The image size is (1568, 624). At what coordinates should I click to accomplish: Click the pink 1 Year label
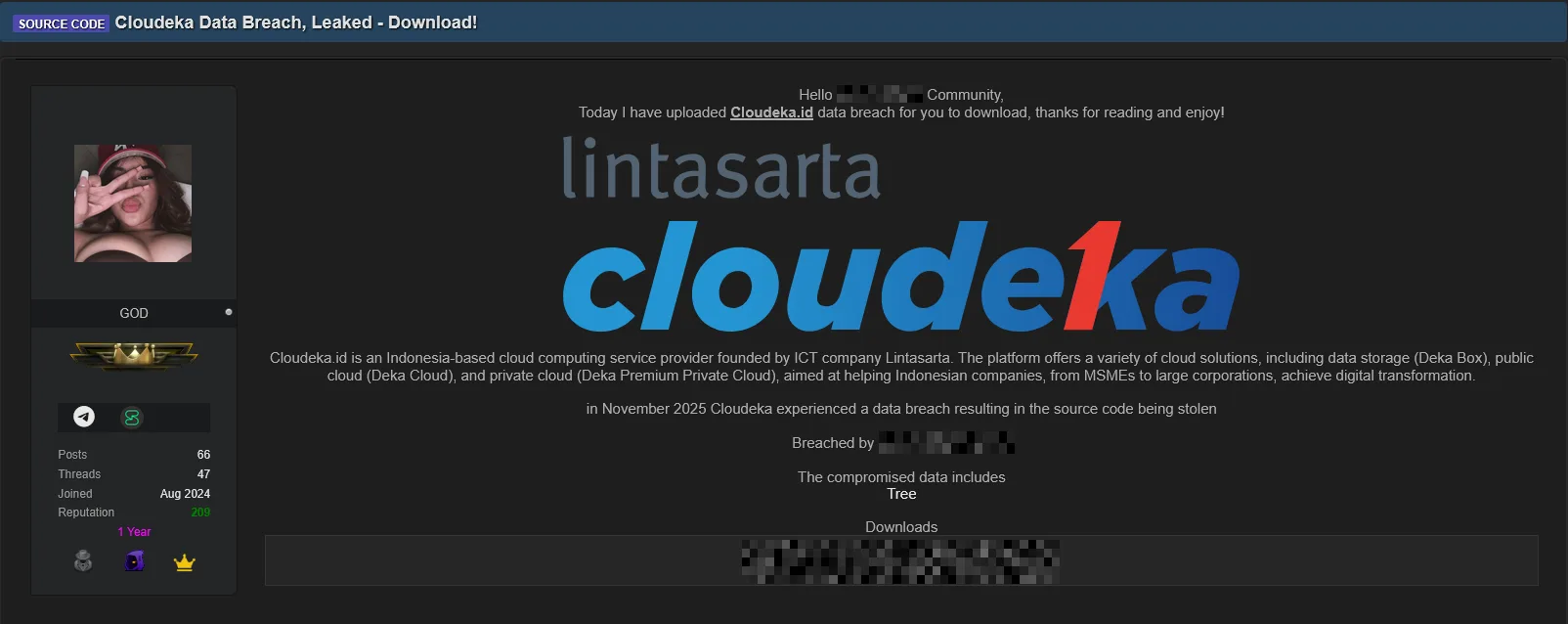134,532
